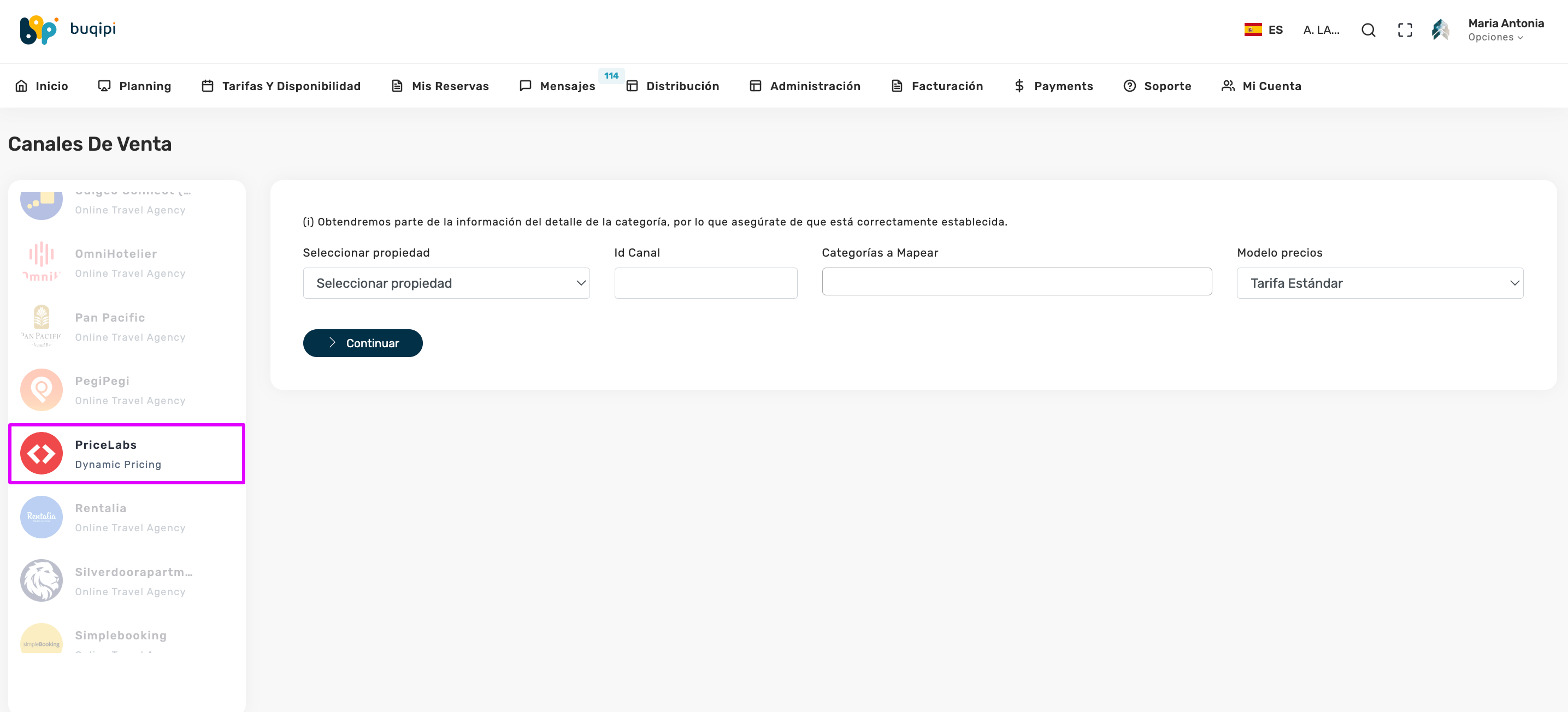Click the Rentalia channel logo

click(42, 517)
